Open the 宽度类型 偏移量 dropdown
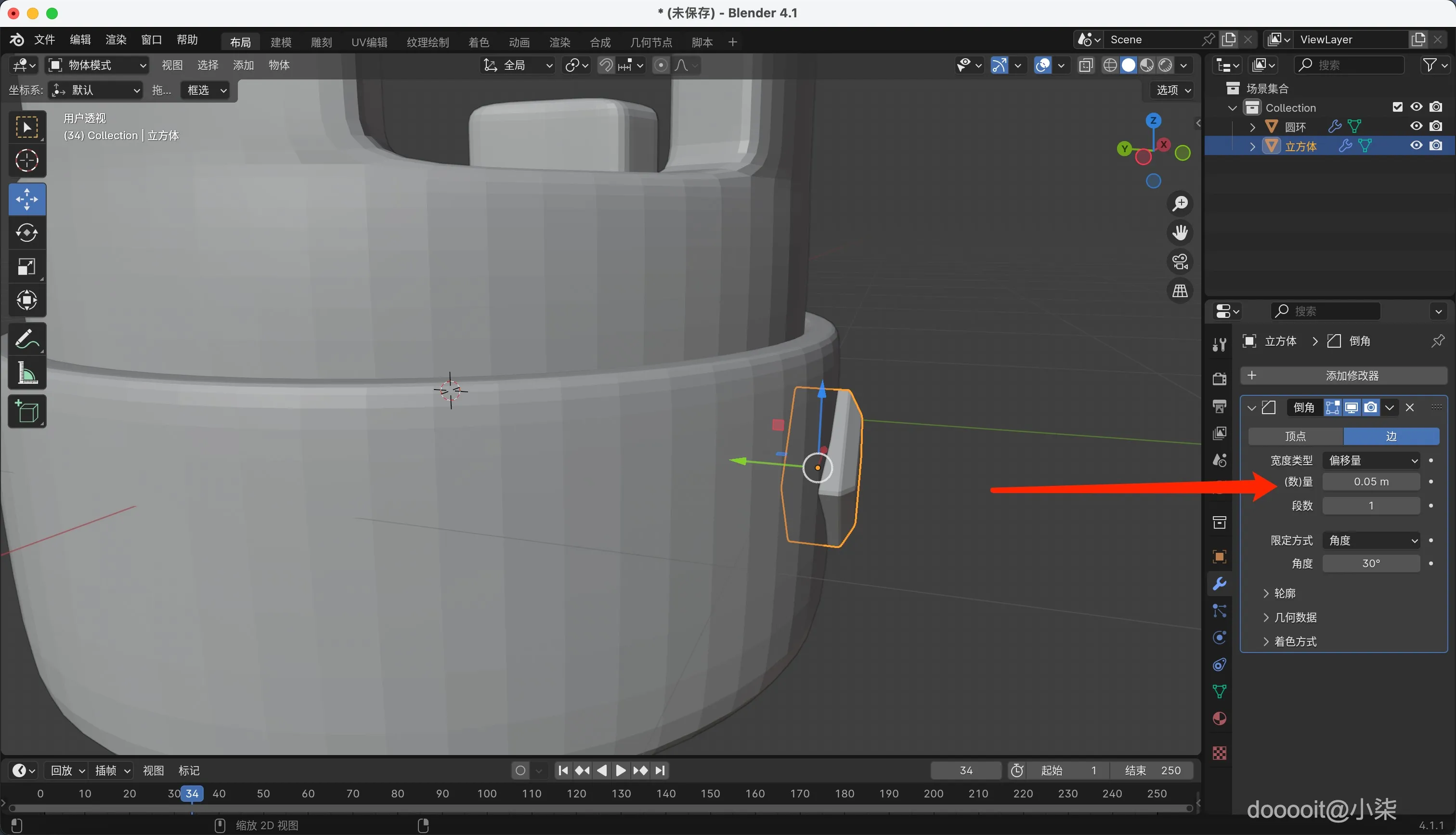 click(1372, 460)
